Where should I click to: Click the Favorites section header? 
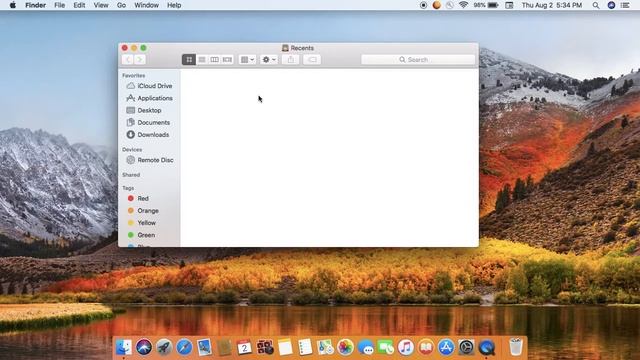[x=133, y=76]
